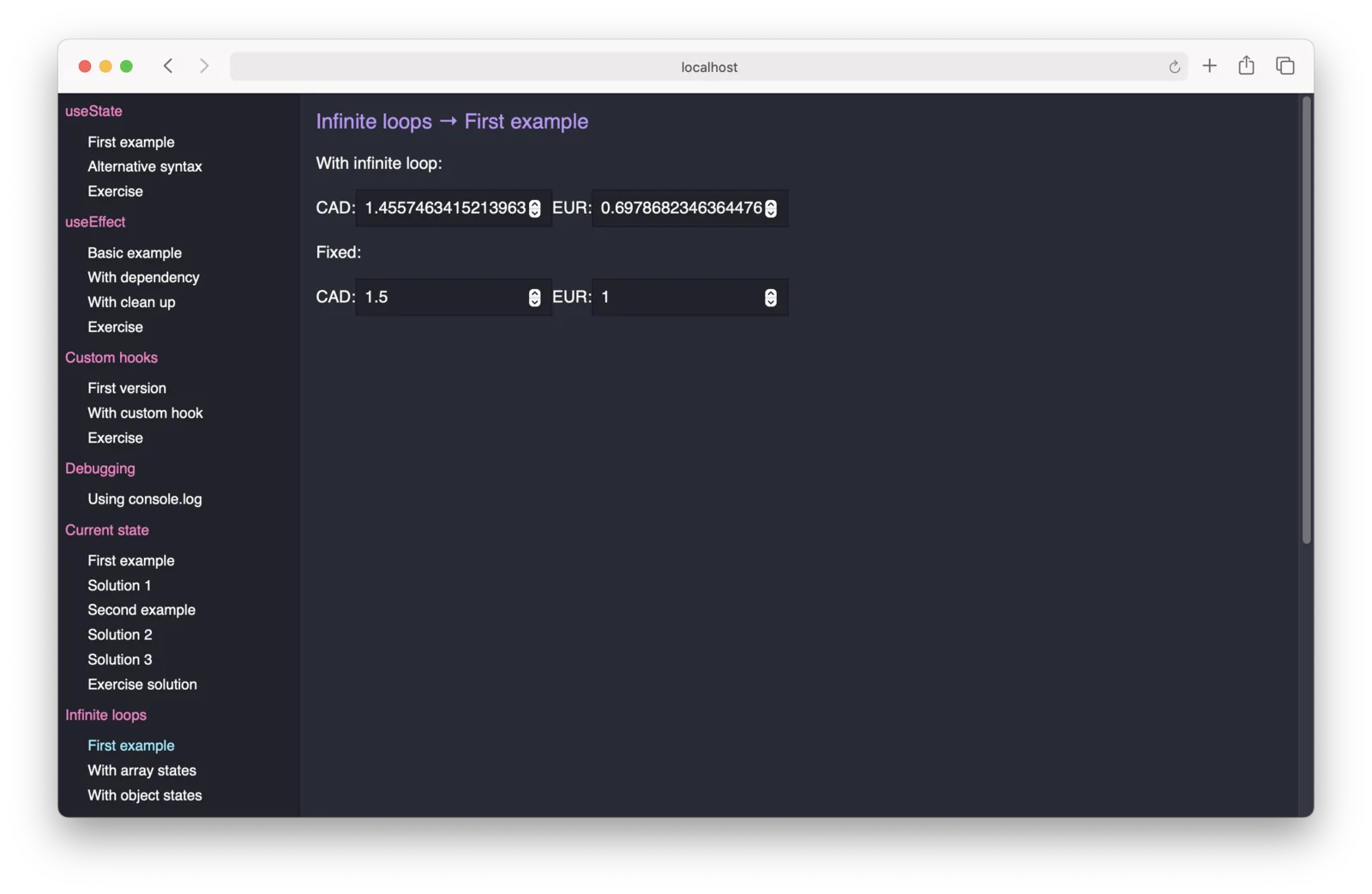Click the useEffect section heading

[x=95, y=221]
